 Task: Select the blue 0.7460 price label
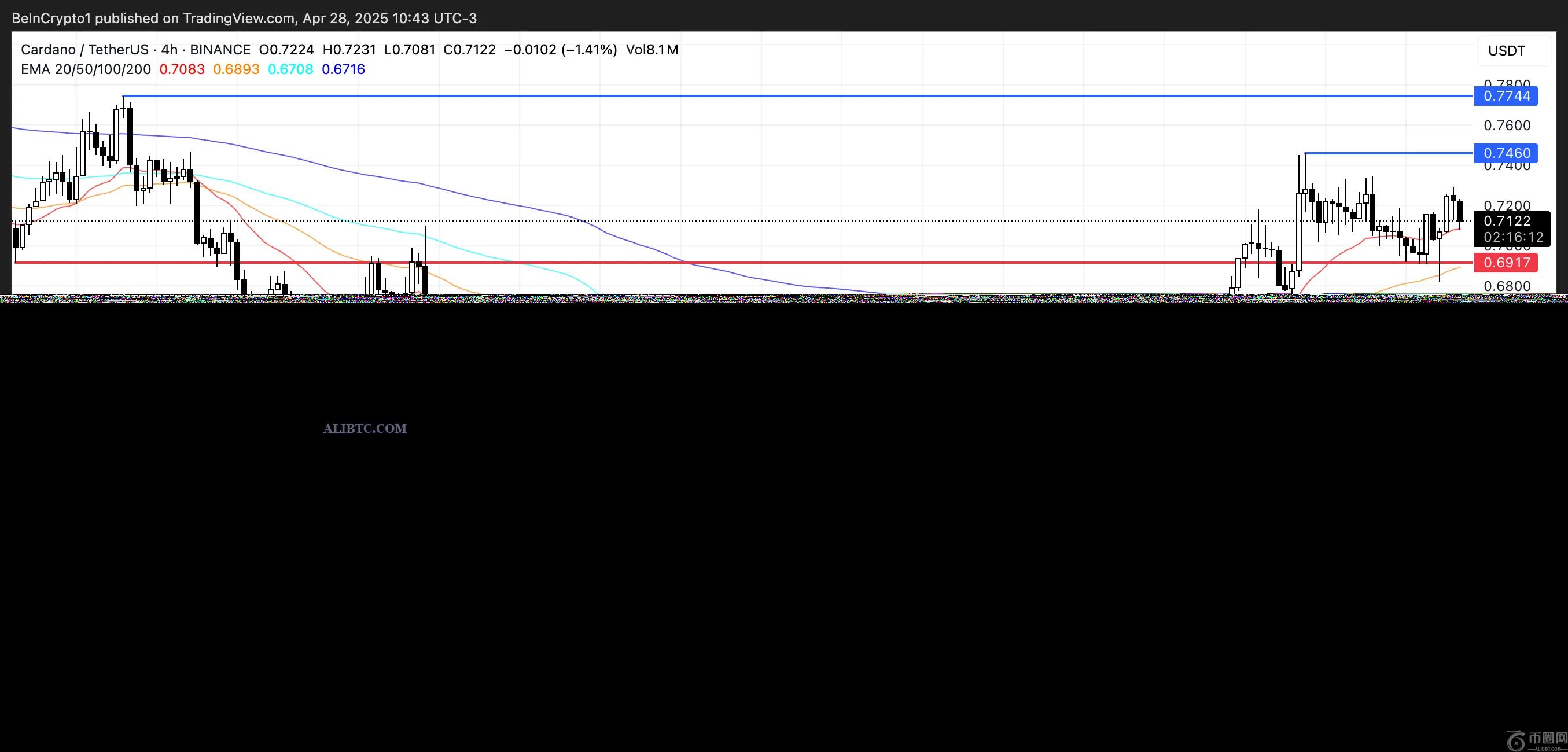coord(1506,153)
